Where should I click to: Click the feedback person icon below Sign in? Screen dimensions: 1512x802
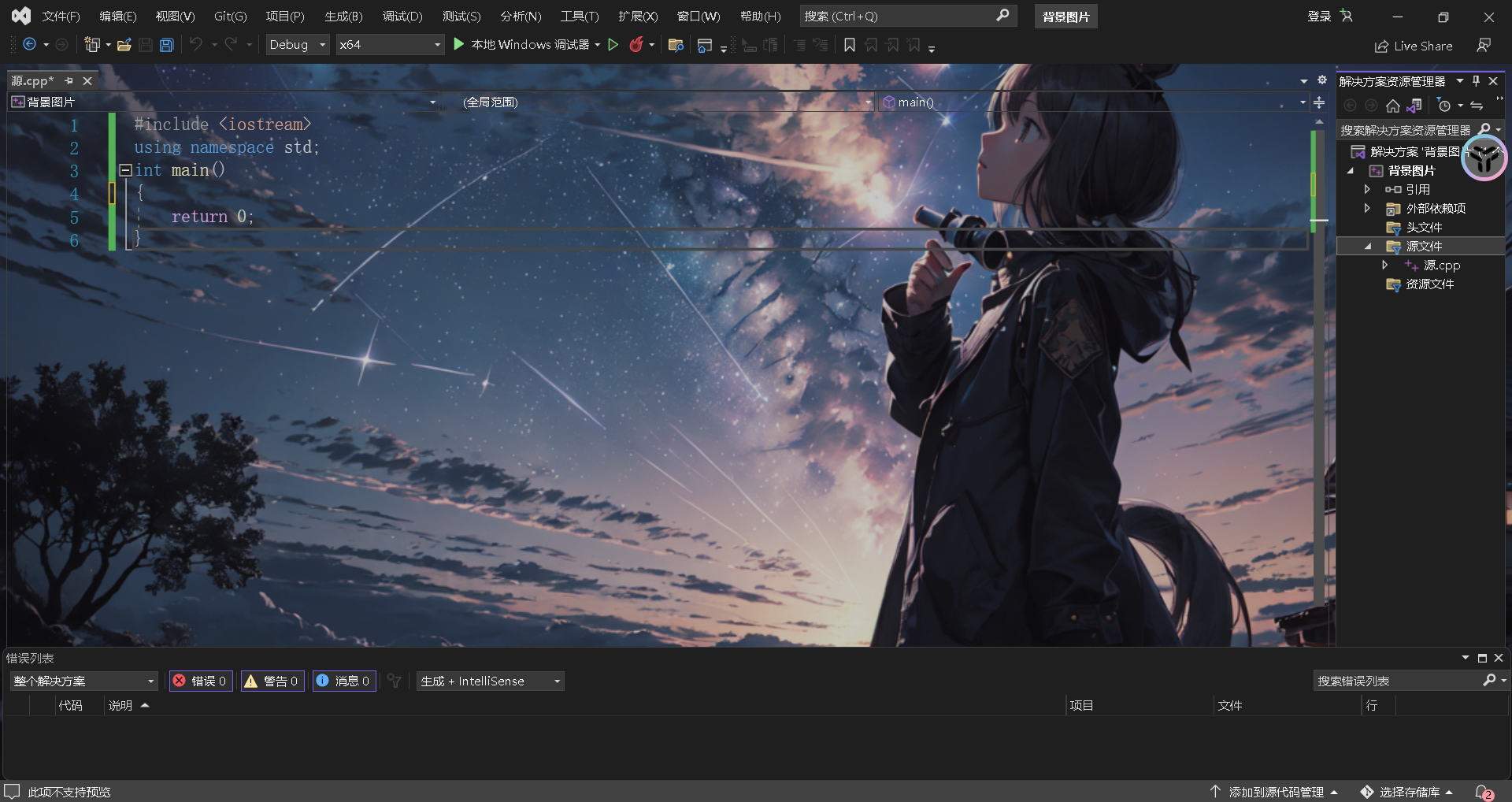[x=1484, y=46]
